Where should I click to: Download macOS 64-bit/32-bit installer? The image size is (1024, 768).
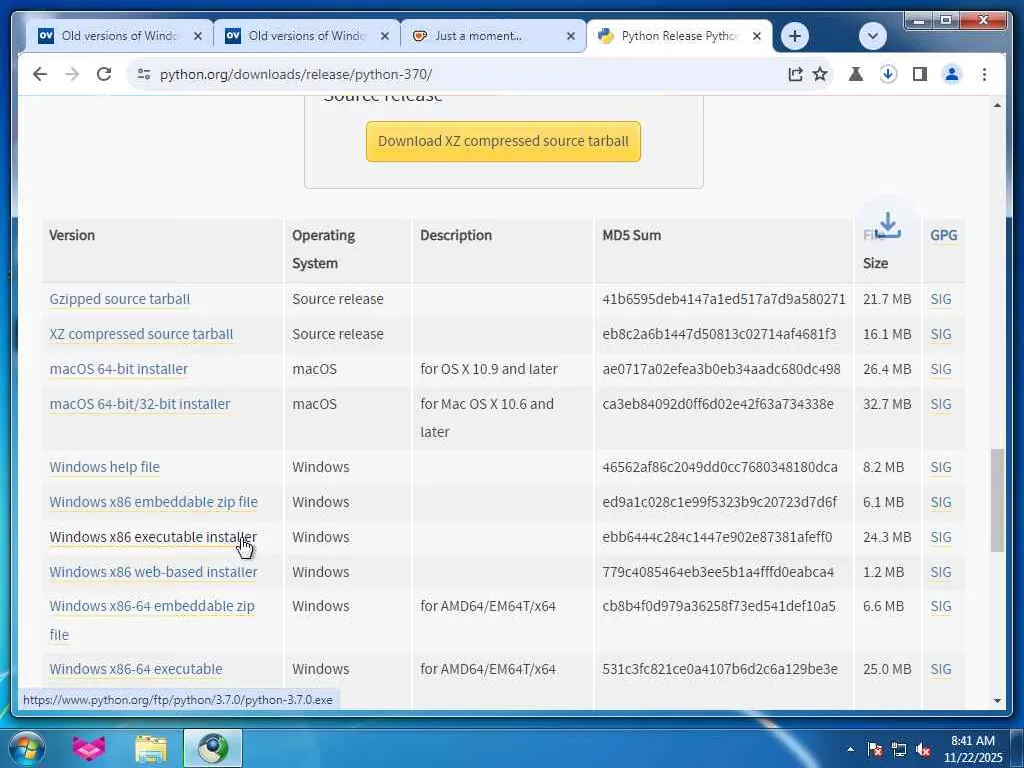coord(140,404)
